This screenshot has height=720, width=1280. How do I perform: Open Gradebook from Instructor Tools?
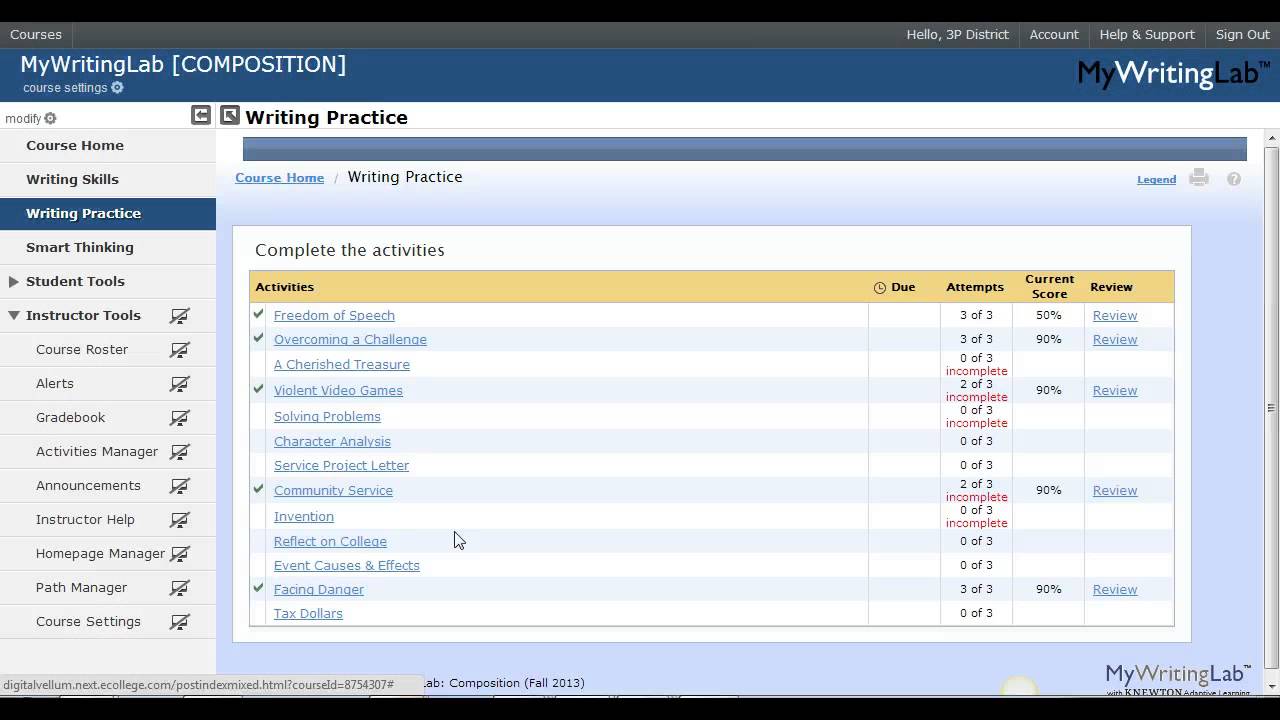tap(70, 417)
